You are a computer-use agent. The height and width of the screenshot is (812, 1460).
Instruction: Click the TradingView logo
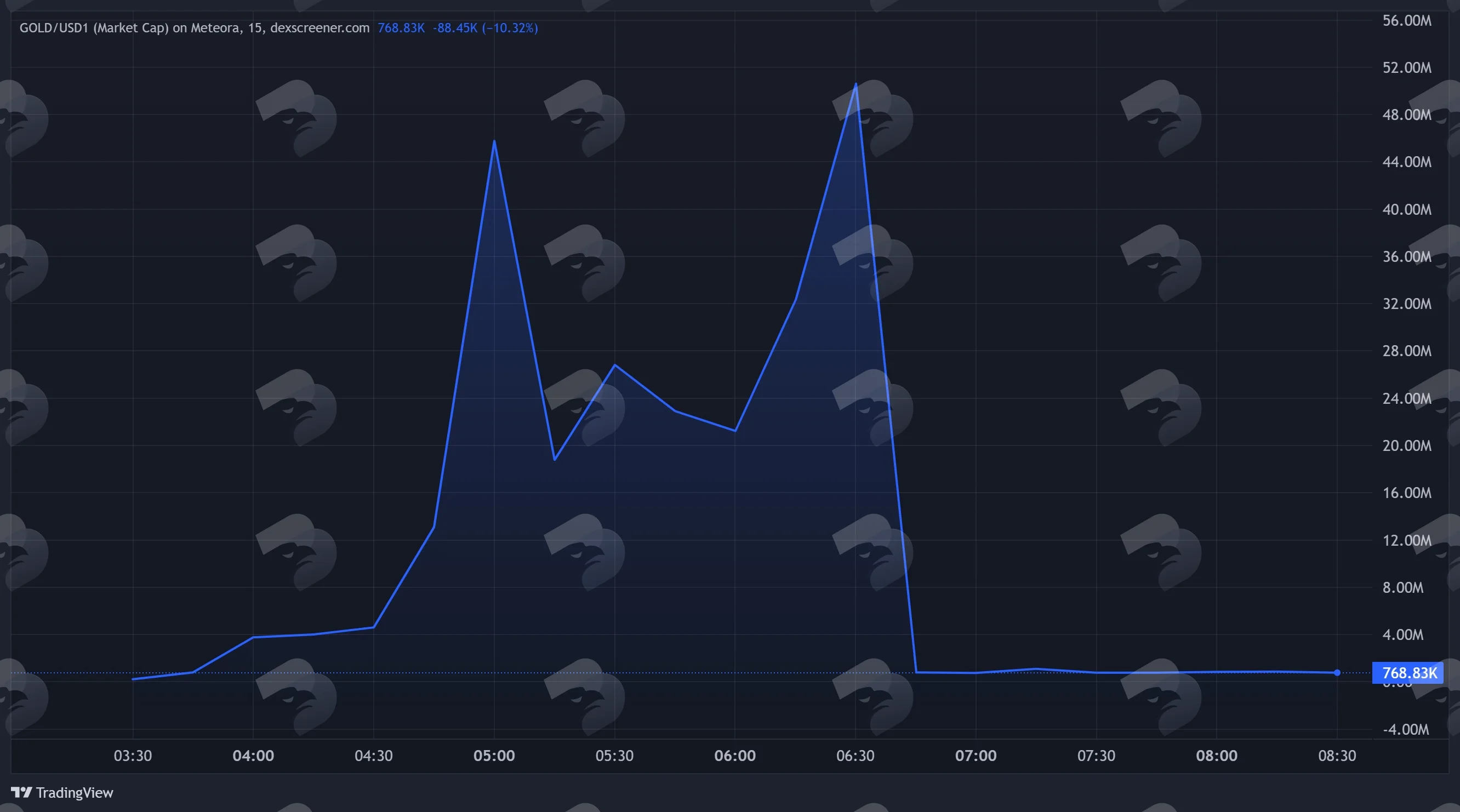coord(21,792)
